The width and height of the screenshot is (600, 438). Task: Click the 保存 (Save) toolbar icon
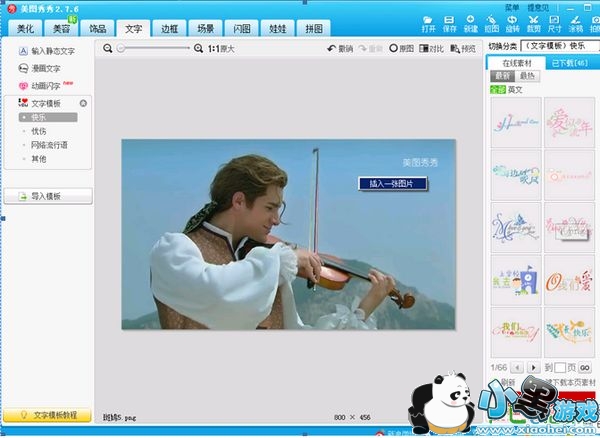click(x=449, y=24)
